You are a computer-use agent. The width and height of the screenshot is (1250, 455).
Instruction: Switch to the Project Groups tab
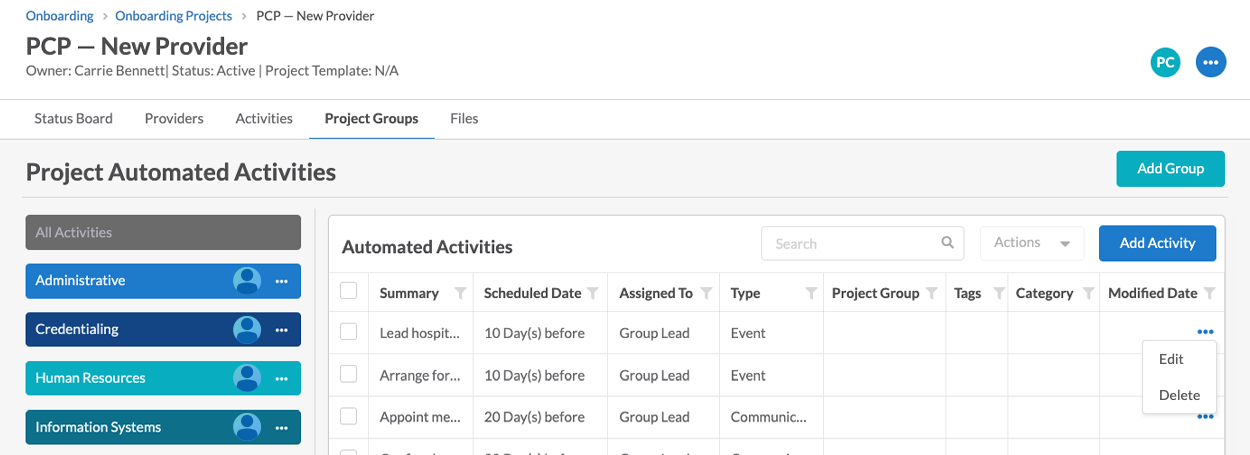click(371, 118)
